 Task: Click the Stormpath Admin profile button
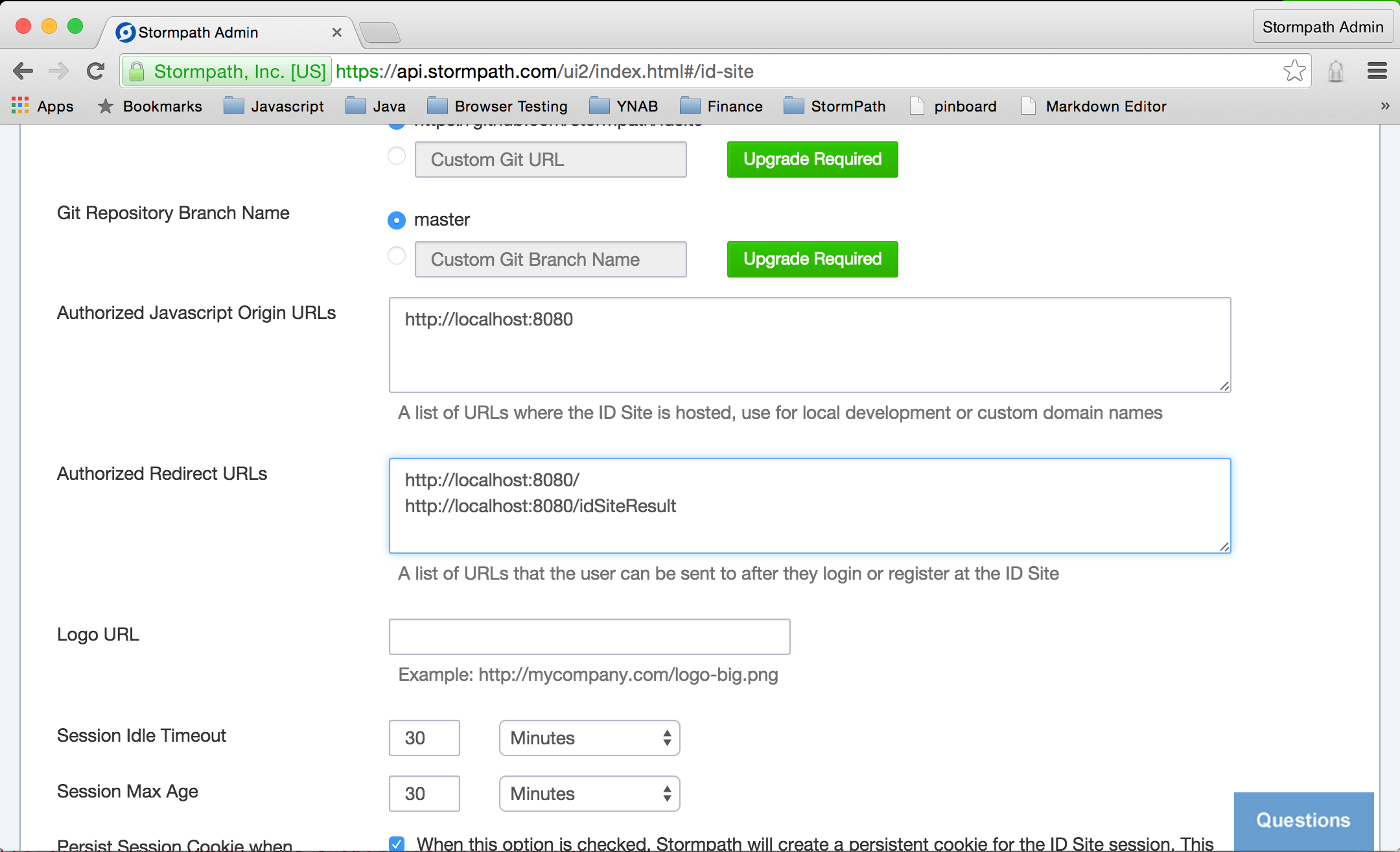pyautogui.click(x=1323, y=27)
